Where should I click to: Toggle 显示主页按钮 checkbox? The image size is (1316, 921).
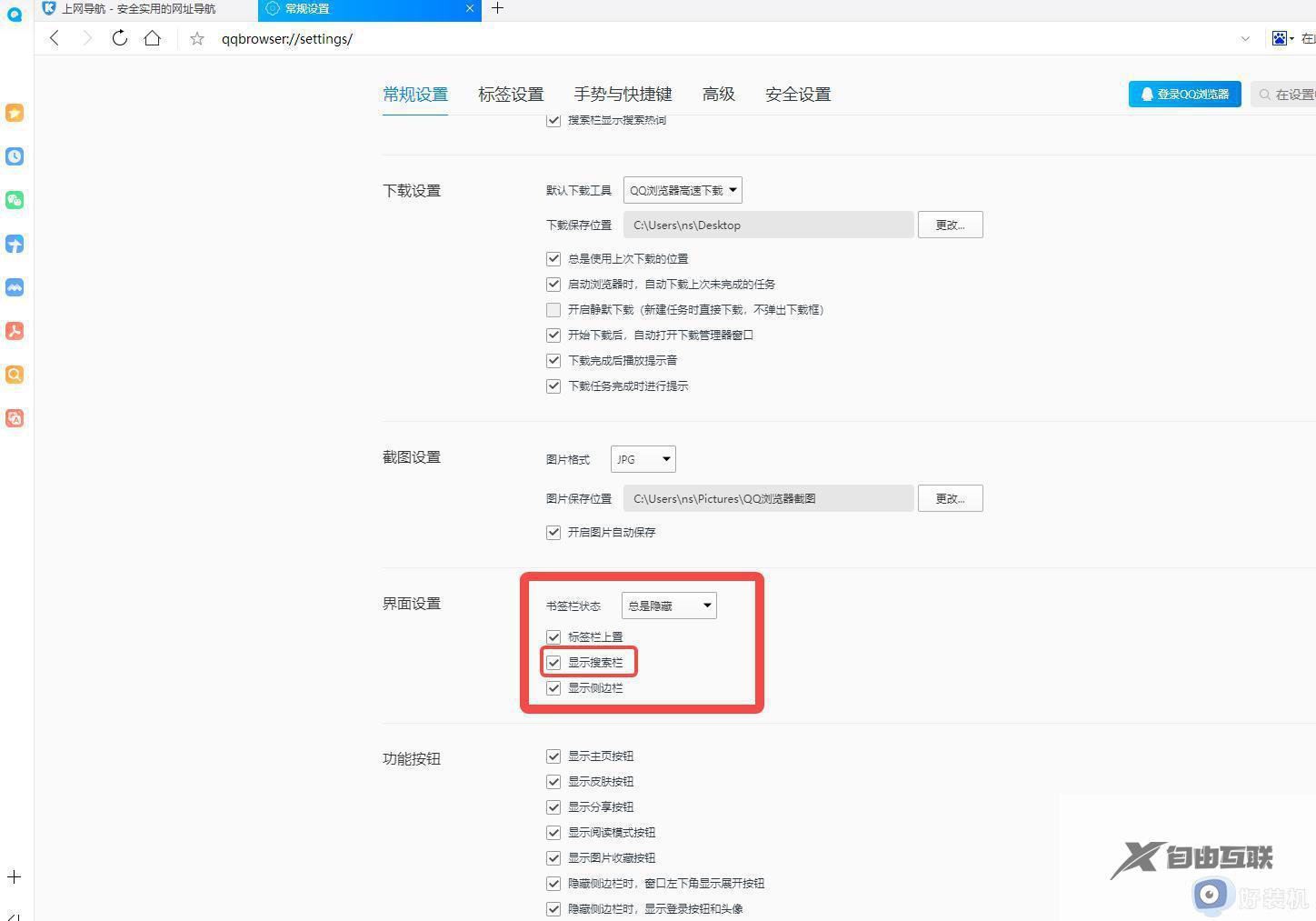553,756
